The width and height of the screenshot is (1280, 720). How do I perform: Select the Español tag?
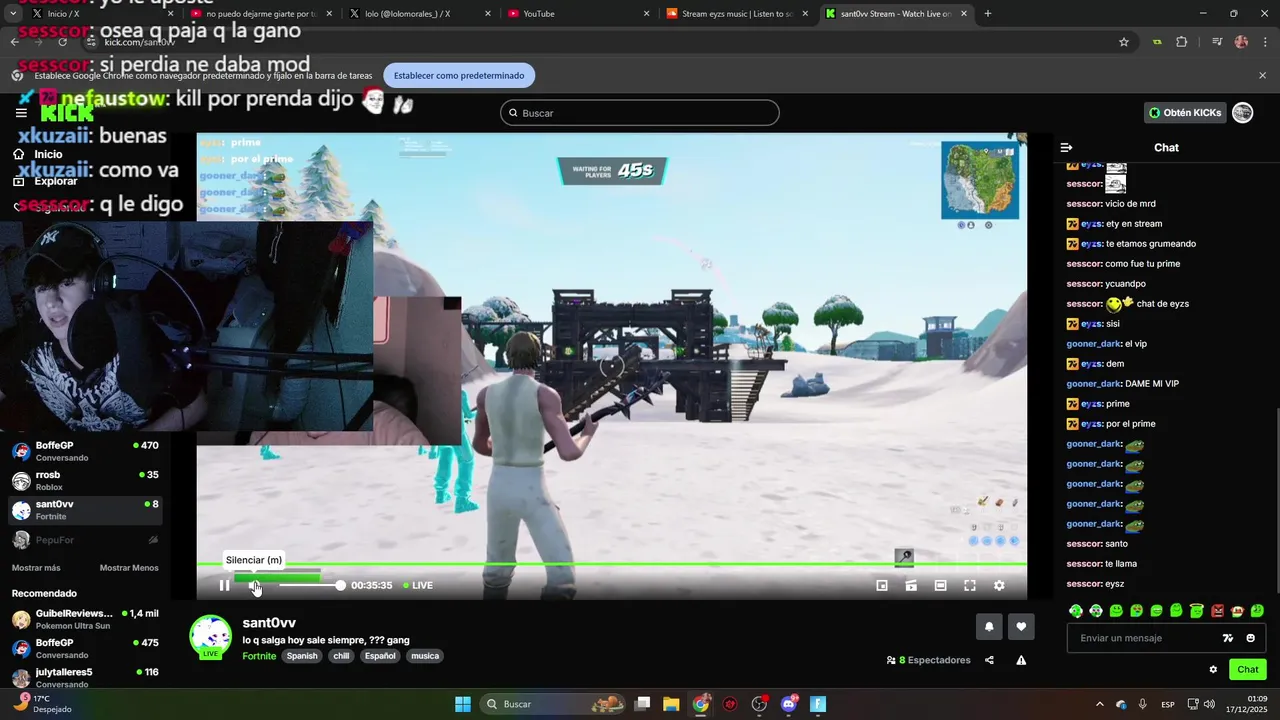380,656
